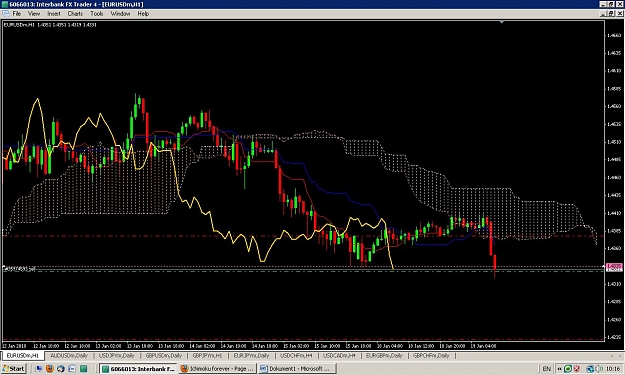Switch to the GBPUSDm,Daily chart tab
This screenshot has height=375, width=625.
[164, 355]
